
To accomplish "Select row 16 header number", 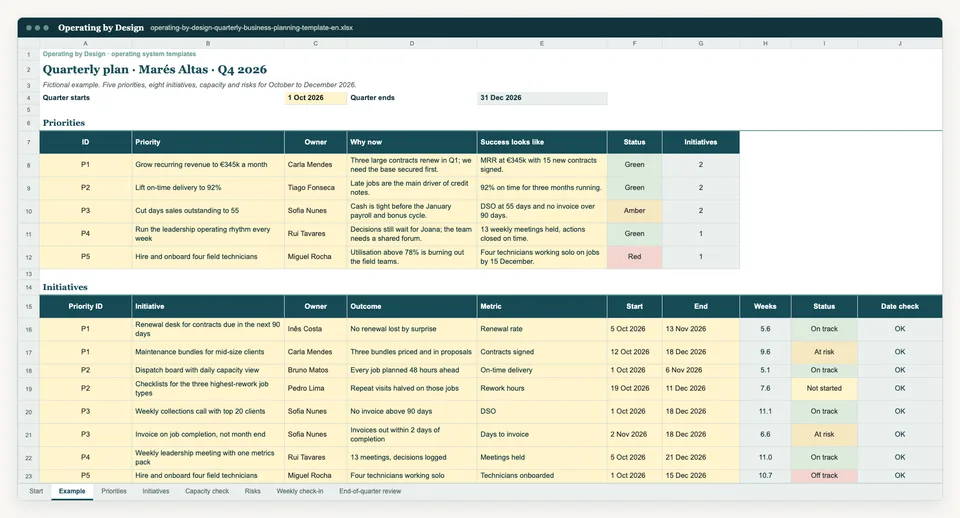I will 29,329.
